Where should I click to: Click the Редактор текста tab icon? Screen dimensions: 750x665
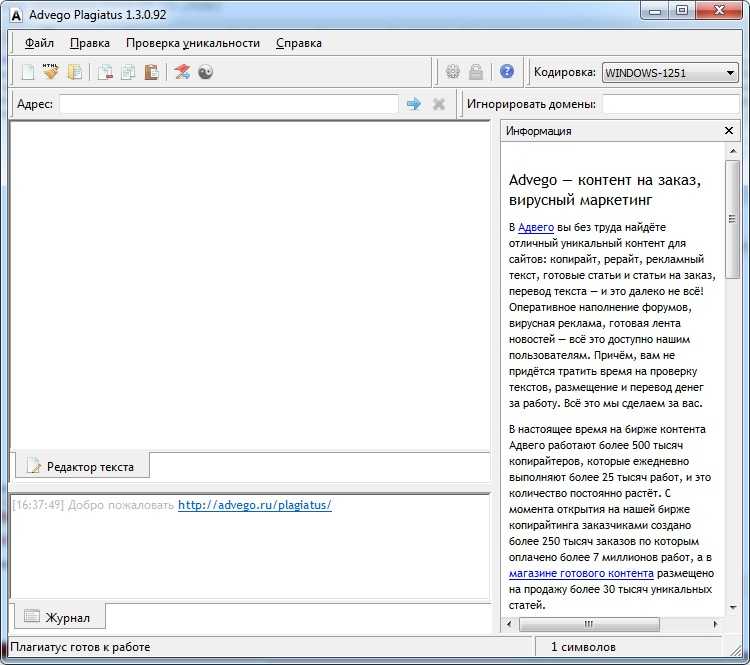click(x=33, y=466)
